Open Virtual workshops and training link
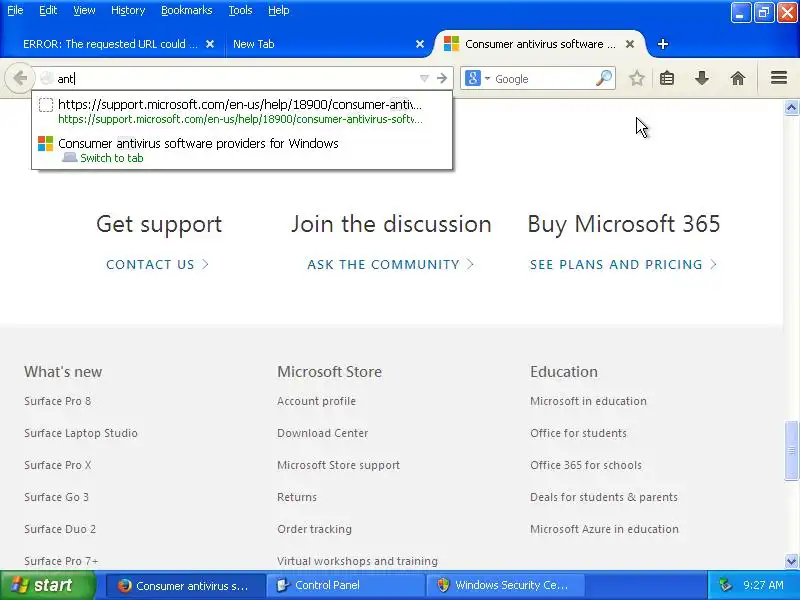Screen dimensions: 800x600 [357, 561]
